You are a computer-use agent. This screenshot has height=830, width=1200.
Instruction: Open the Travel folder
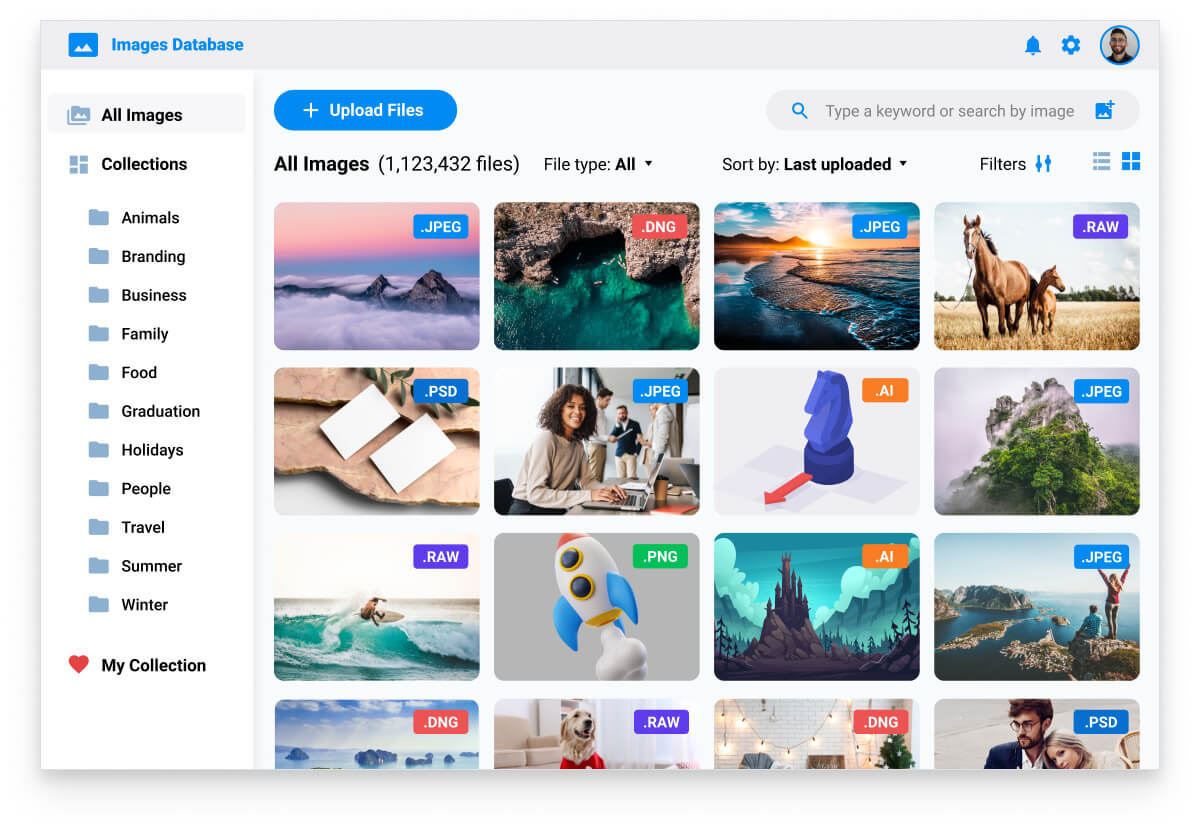(143, 527)
